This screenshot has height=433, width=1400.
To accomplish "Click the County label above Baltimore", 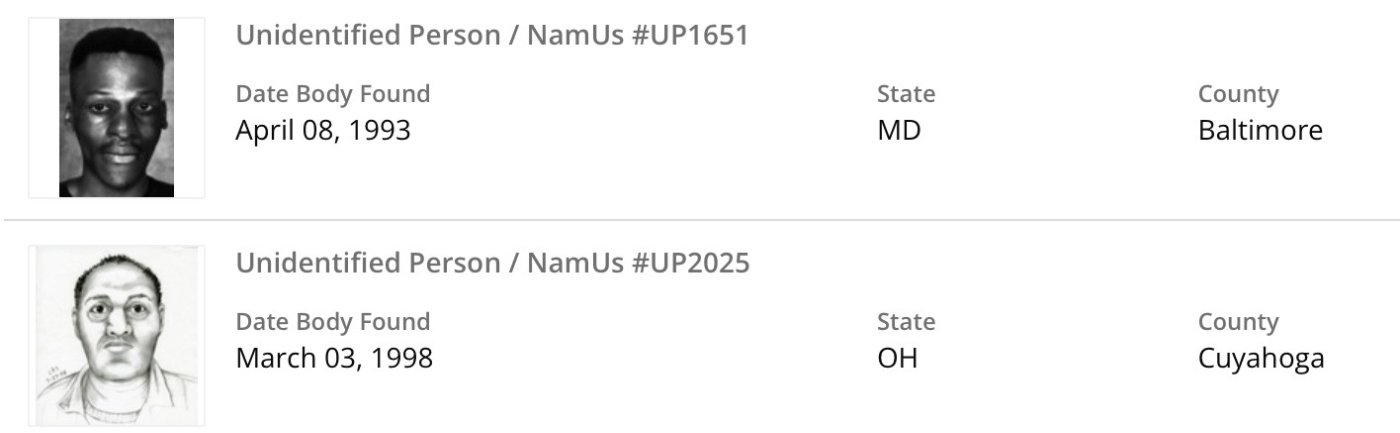I will coord(1238,94).
